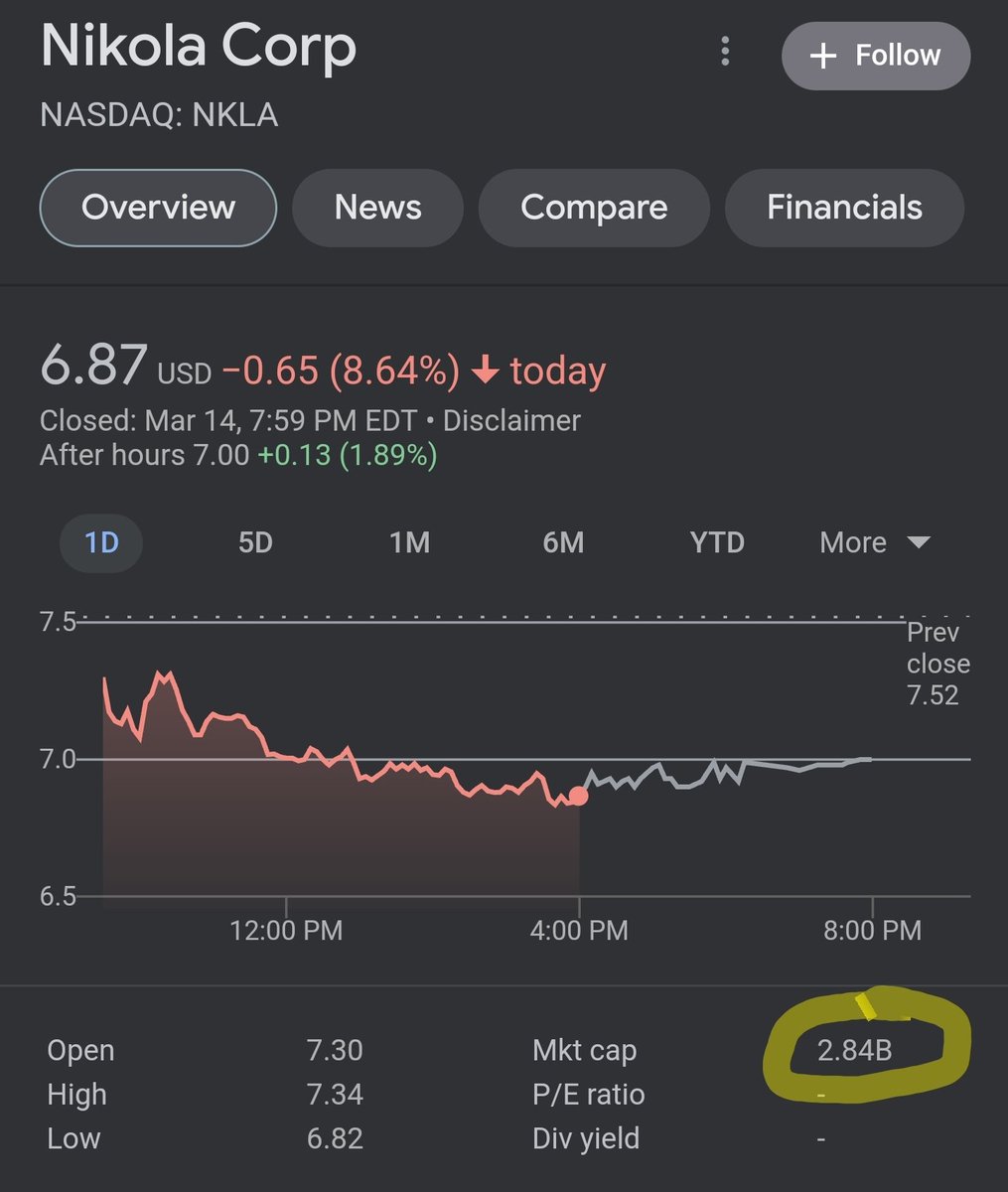Click the Mkt cap label
1008x1192 pixels.
pos(584,1050)
